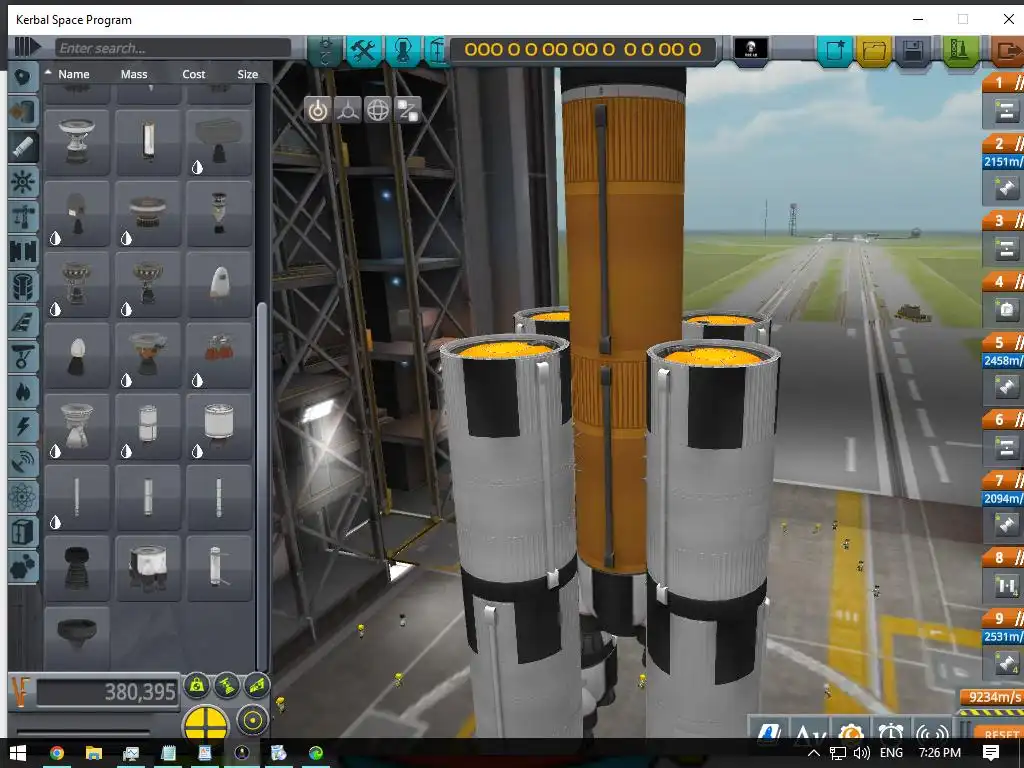Expand stage 1 header
Image resolution: width=1024 pixels, height=768 pixels.
(1004, 82)
